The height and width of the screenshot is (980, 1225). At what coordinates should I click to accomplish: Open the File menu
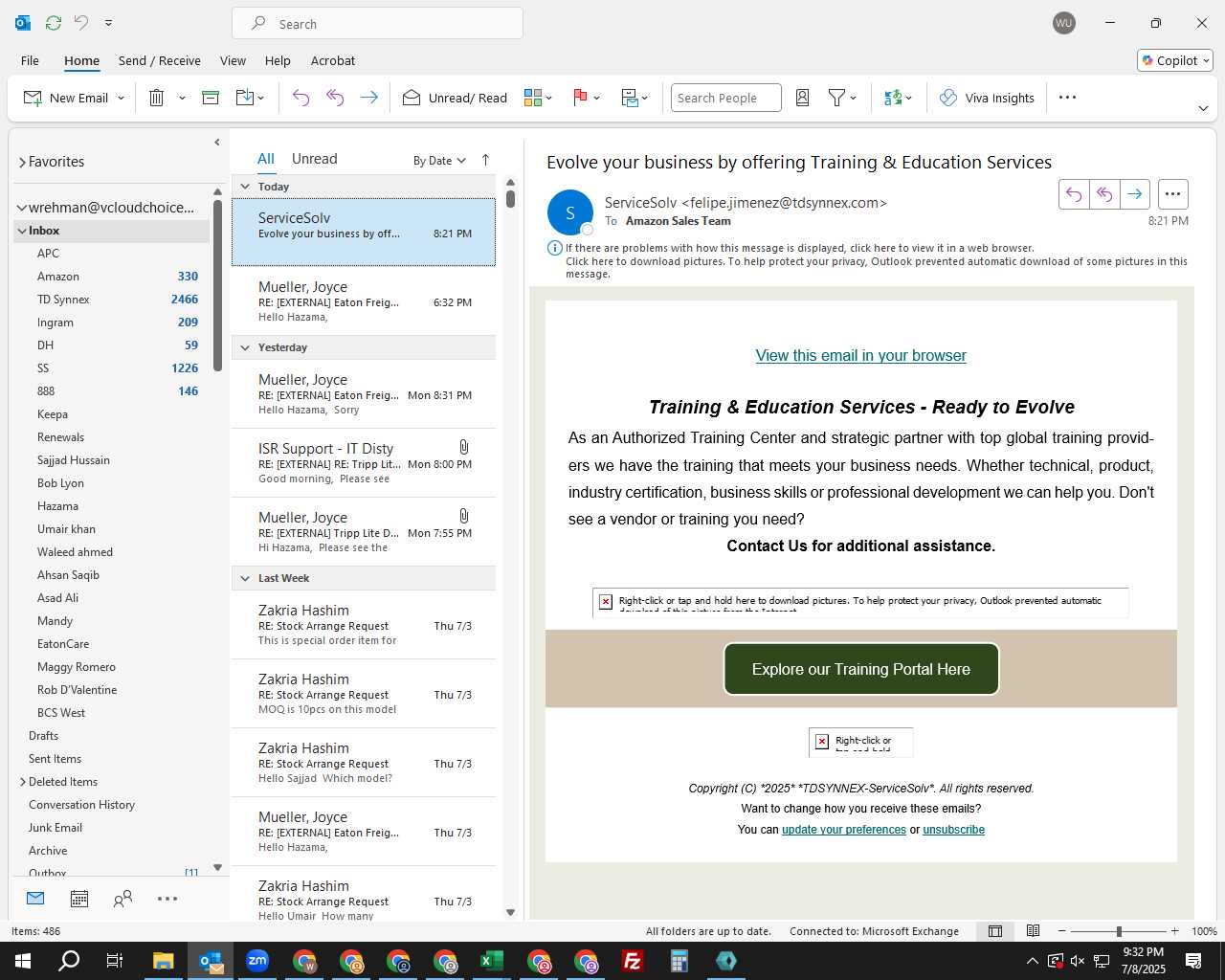click(x=31, y=60)
